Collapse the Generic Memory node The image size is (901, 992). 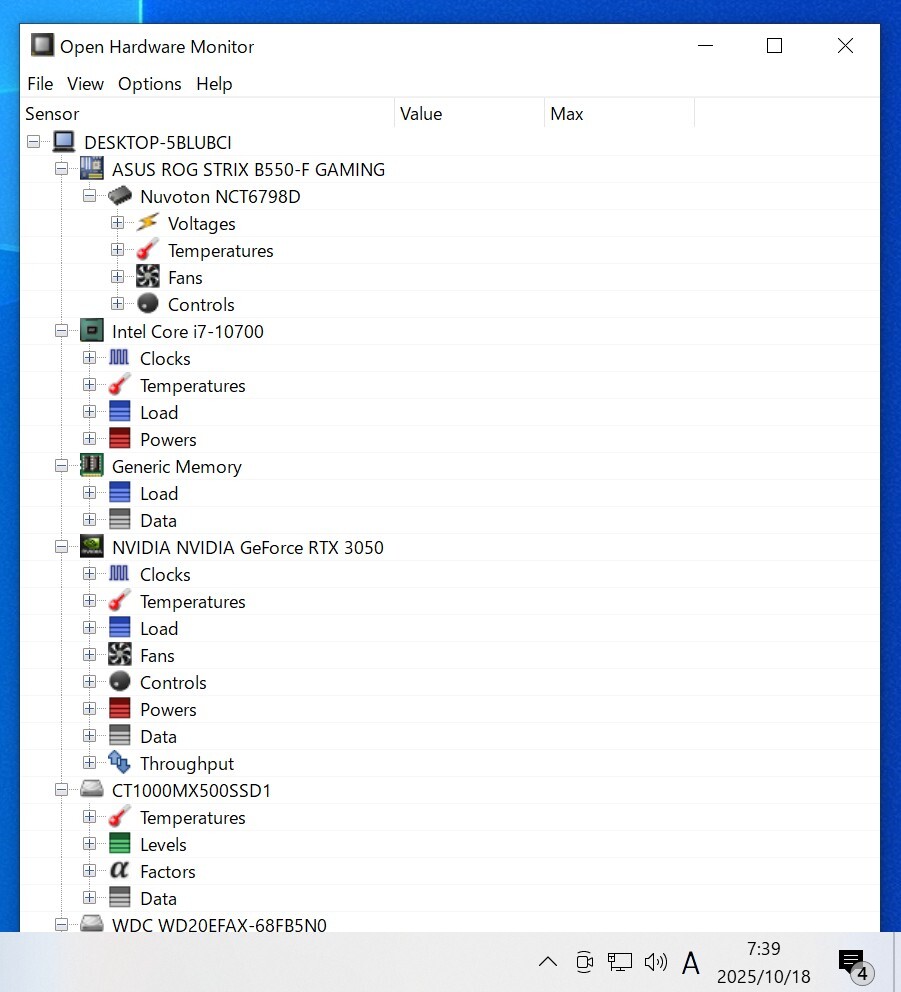[x=61, y=466]
